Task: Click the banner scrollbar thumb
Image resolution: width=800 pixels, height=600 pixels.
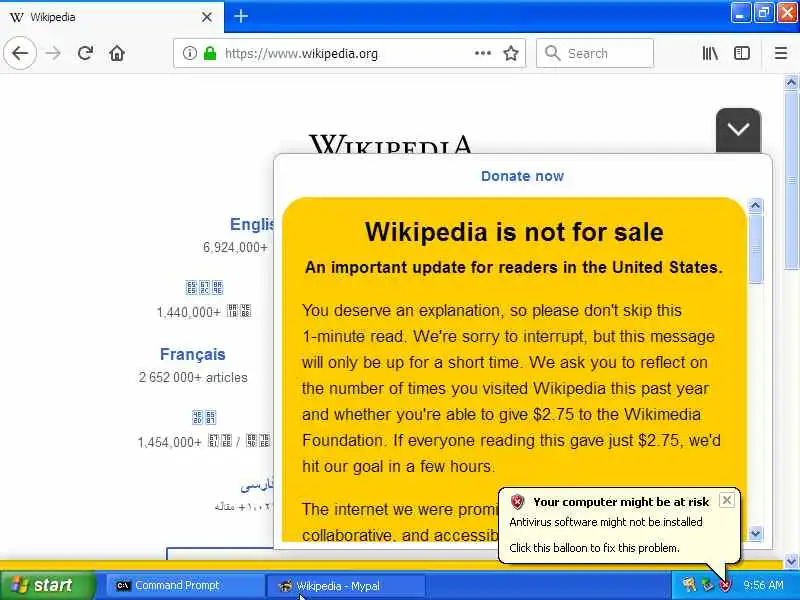Action: [x=756, y=248]
